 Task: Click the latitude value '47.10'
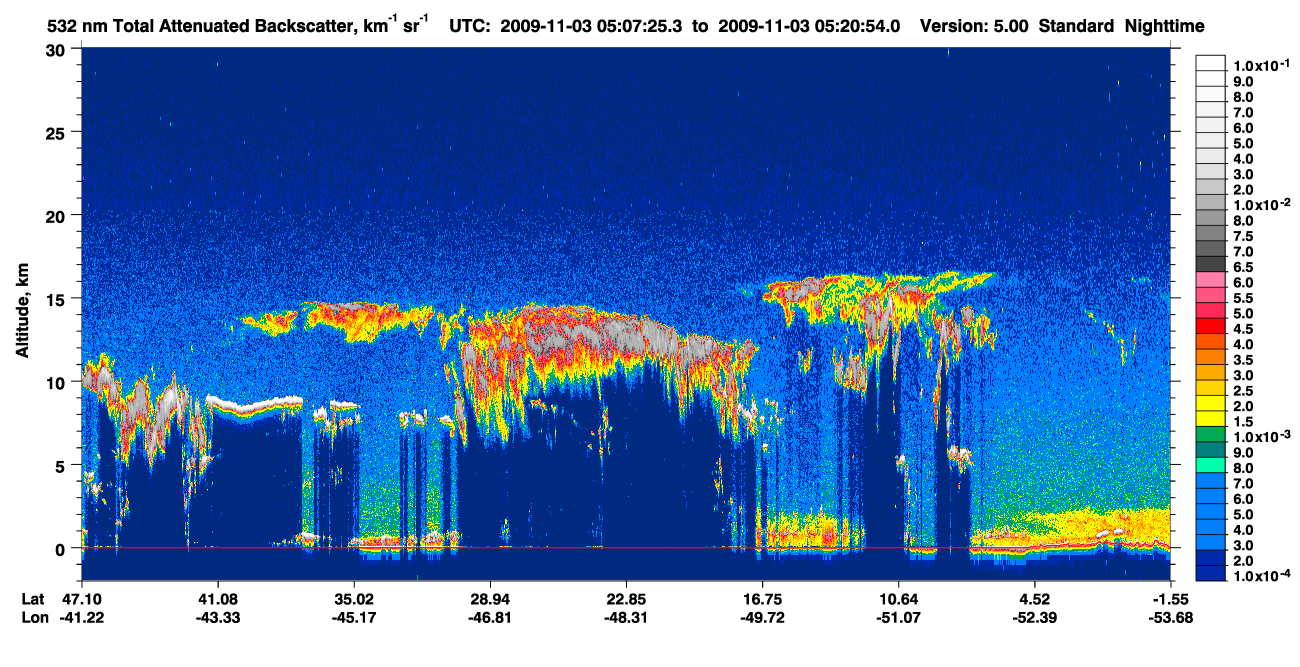coord(81,599)
